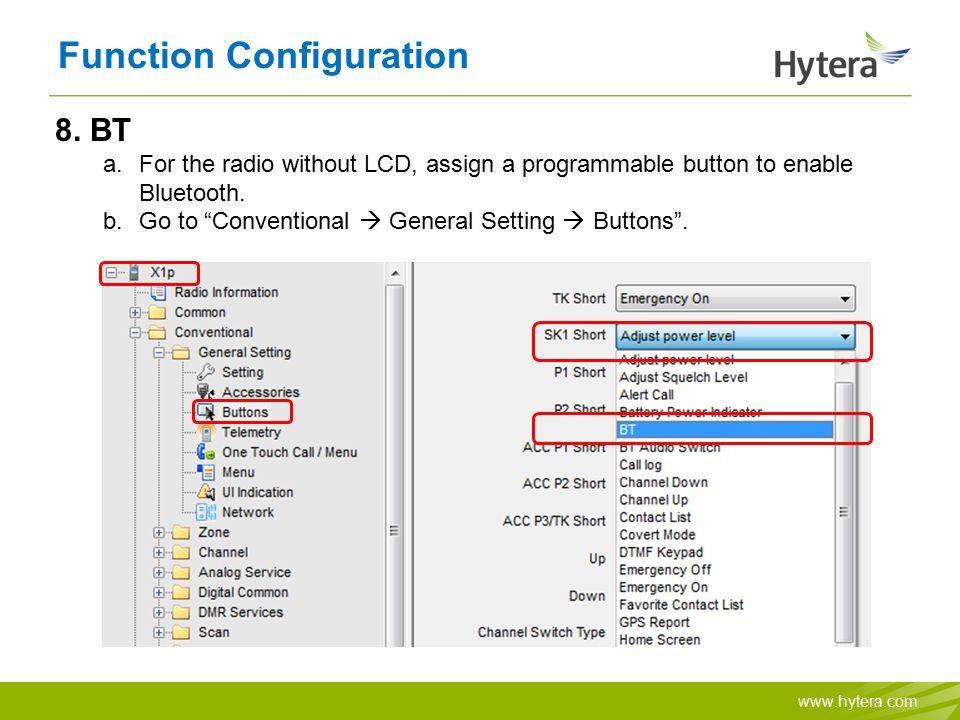The image size is (960, 720).
Task: Click the Buttons cursor icon
Action: click(206, 412)
